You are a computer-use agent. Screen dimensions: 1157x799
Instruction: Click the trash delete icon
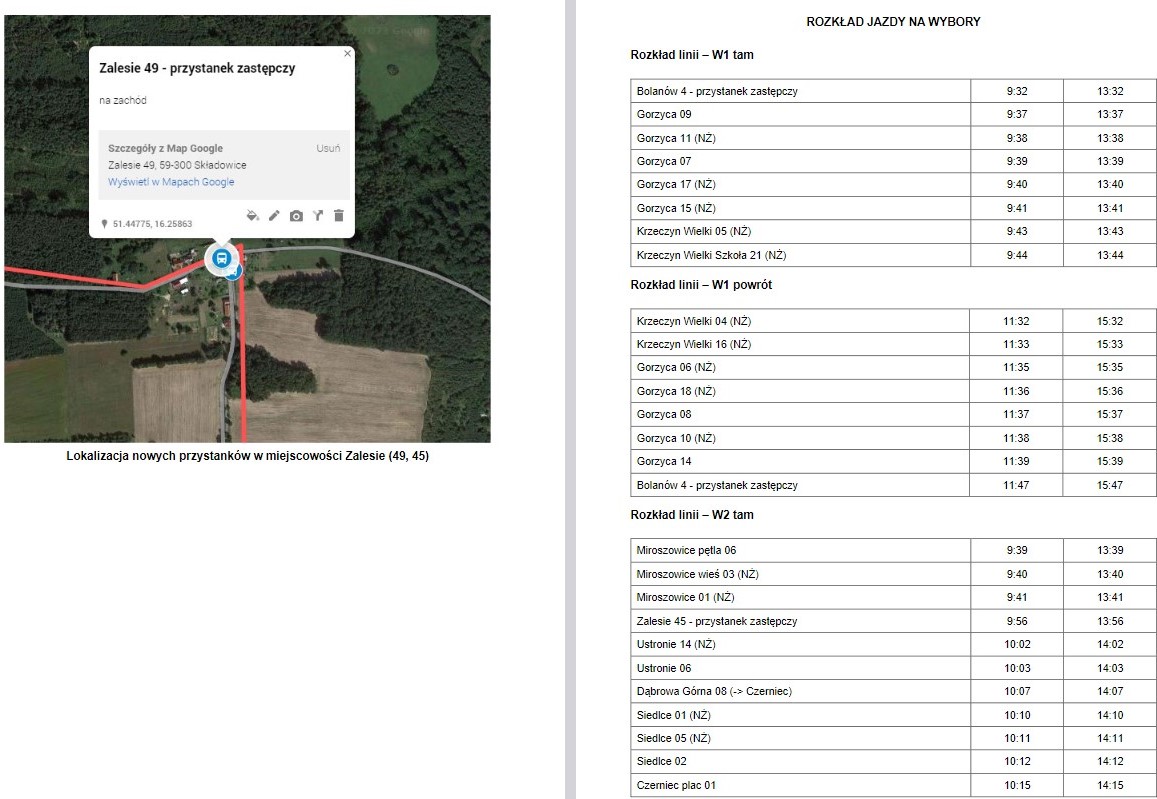[339, 215]
